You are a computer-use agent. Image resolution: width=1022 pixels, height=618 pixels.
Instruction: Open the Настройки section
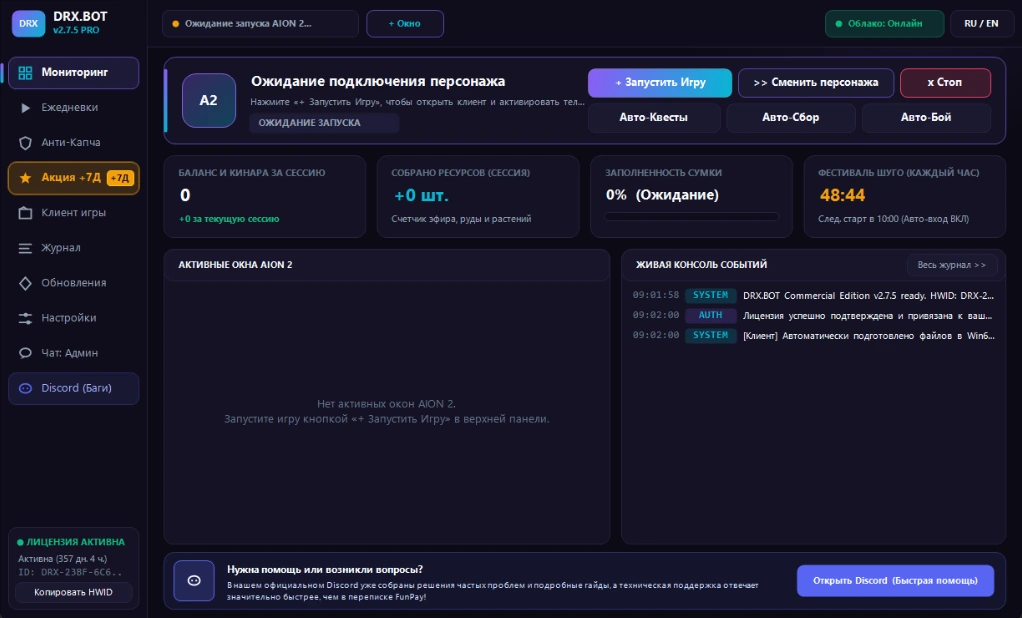click(74, 318)
